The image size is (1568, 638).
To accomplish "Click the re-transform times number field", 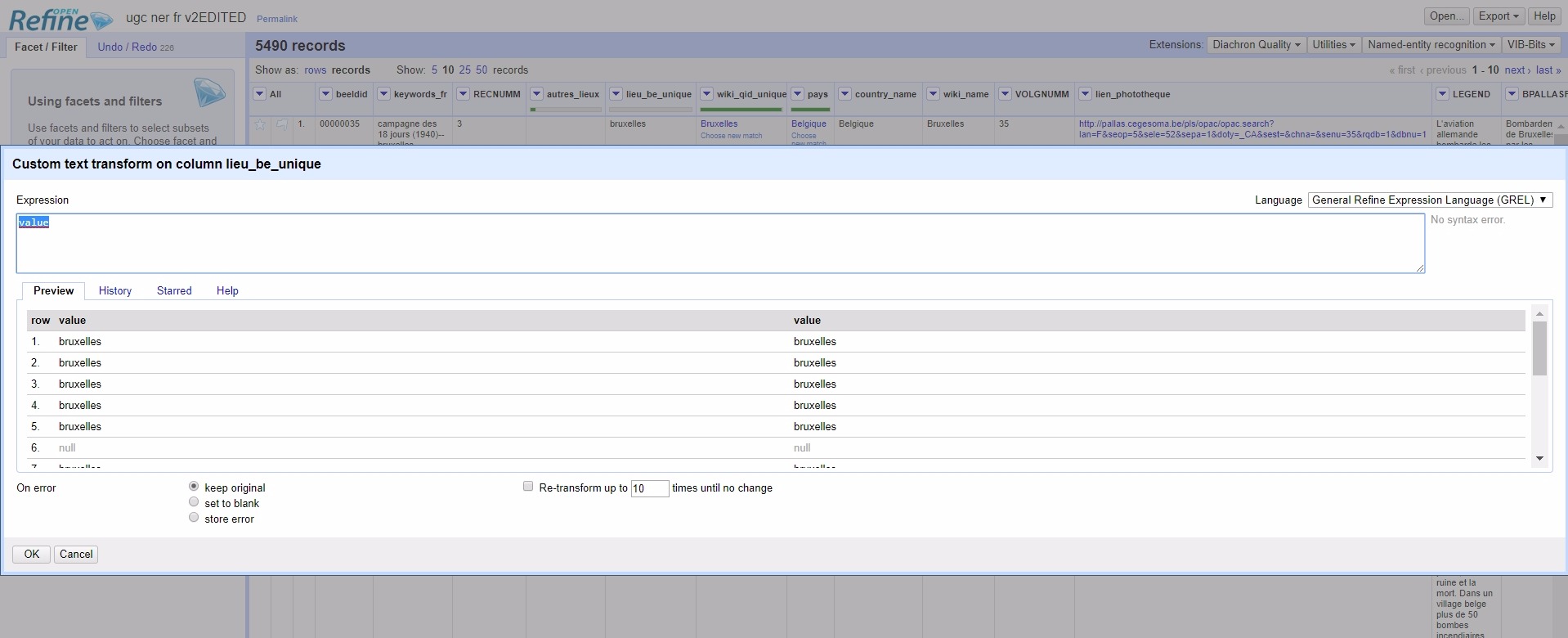I will (x=650, y=488).
